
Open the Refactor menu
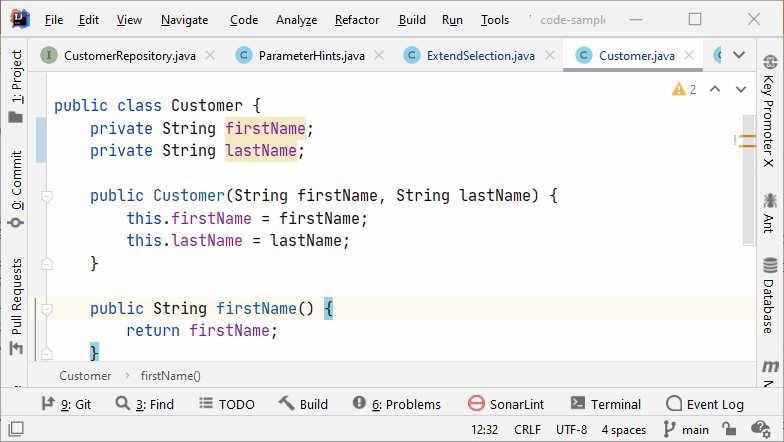357,20
